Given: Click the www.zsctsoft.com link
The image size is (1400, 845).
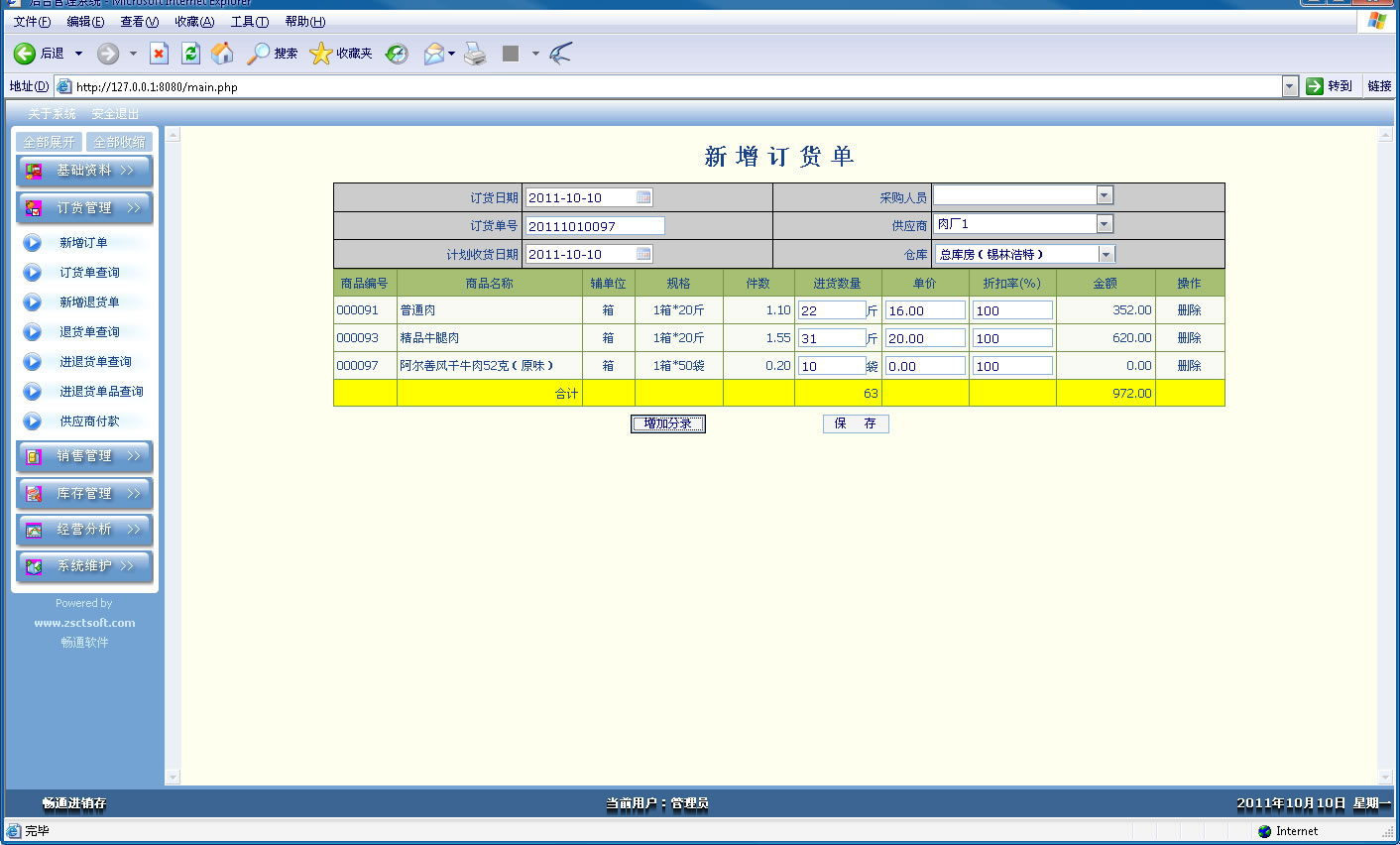Looking at the screenshot, I should [84, 623].
